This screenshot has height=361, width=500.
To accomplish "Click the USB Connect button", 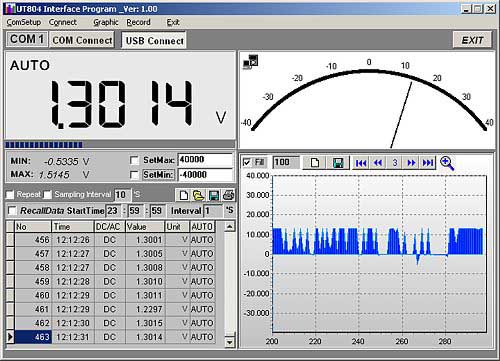I will tap(154, 41).
